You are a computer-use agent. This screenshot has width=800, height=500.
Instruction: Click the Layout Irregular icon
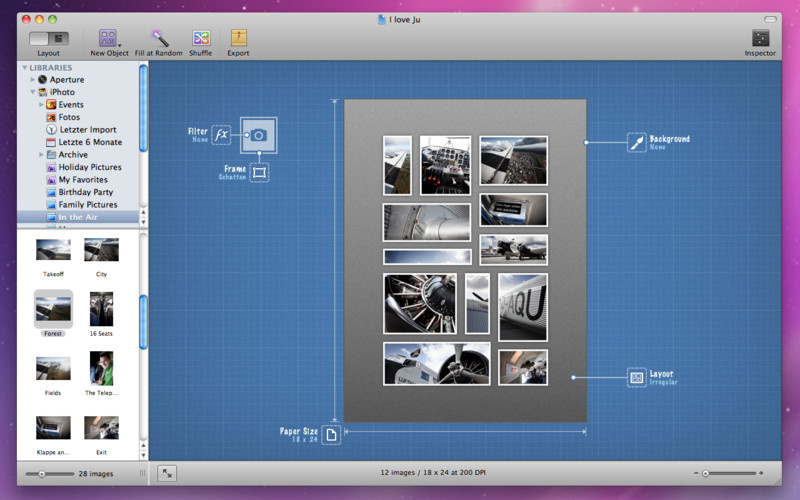636,377
